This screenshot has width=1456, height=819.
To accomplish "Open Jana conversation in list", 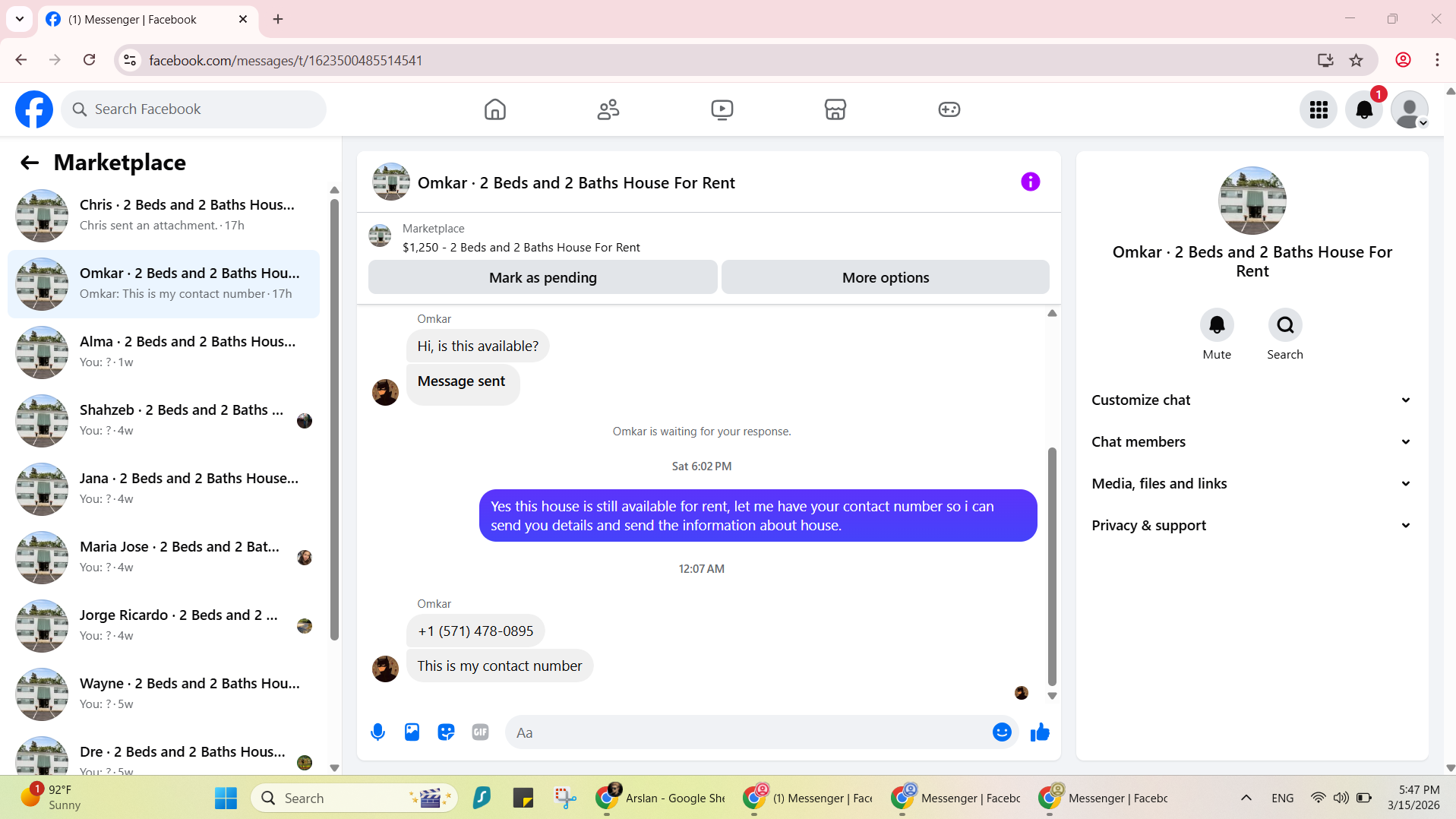I will [x=163, y=489].
